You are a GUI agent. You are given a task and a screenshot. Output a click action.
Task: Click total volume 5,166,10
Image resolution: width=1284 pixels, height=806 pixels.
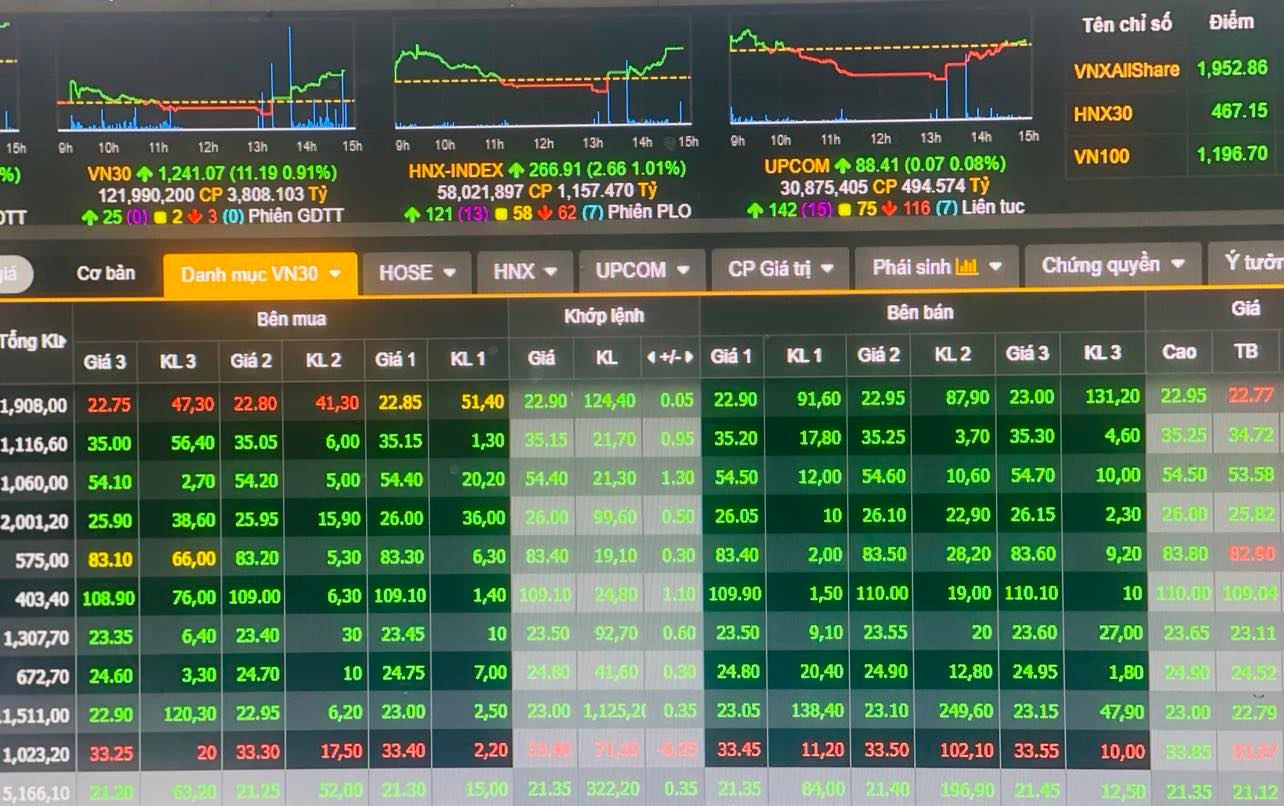click(x=35, y=794)
